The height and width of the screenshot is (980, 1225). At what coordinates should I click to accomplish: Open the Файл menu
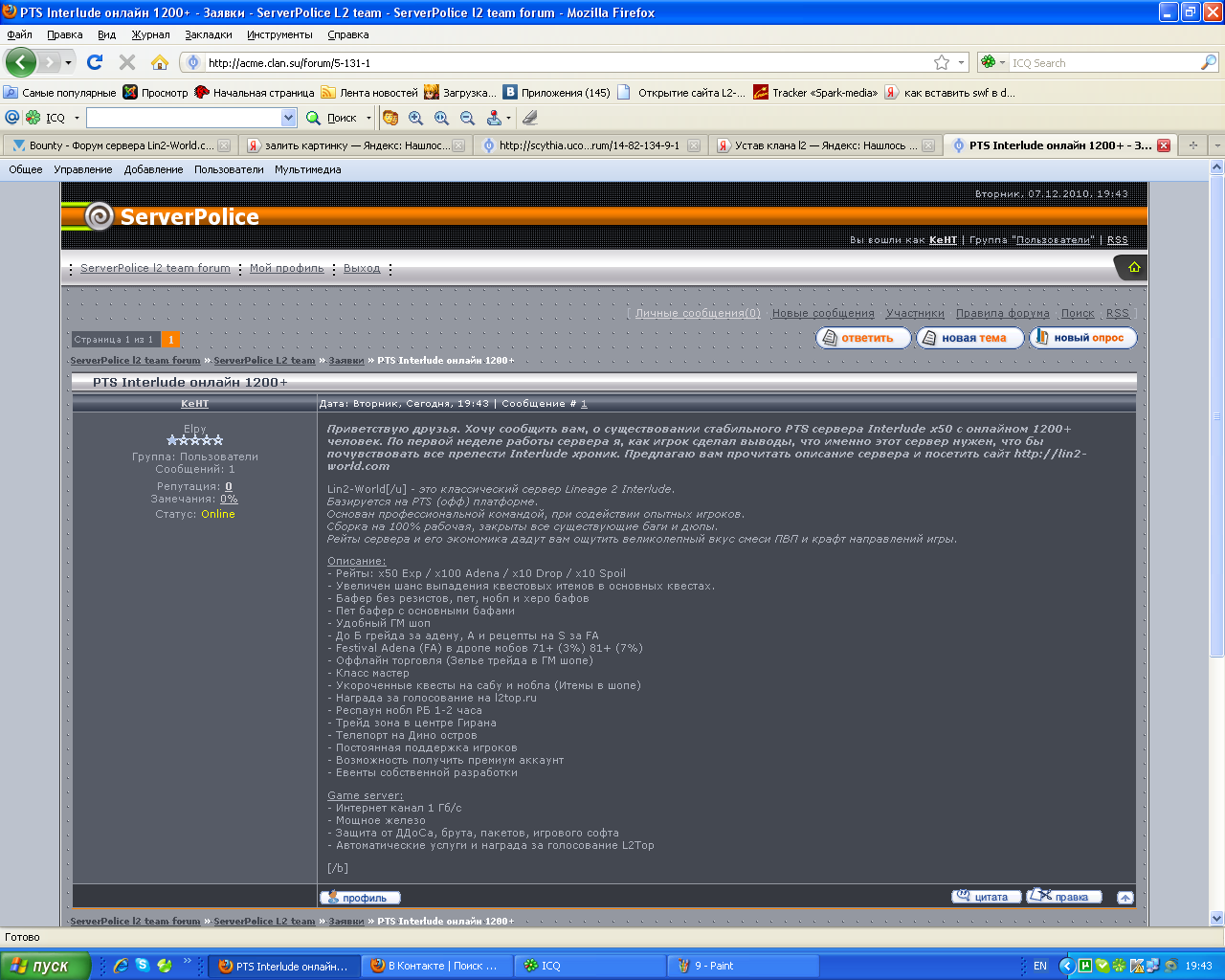[19, 34]
